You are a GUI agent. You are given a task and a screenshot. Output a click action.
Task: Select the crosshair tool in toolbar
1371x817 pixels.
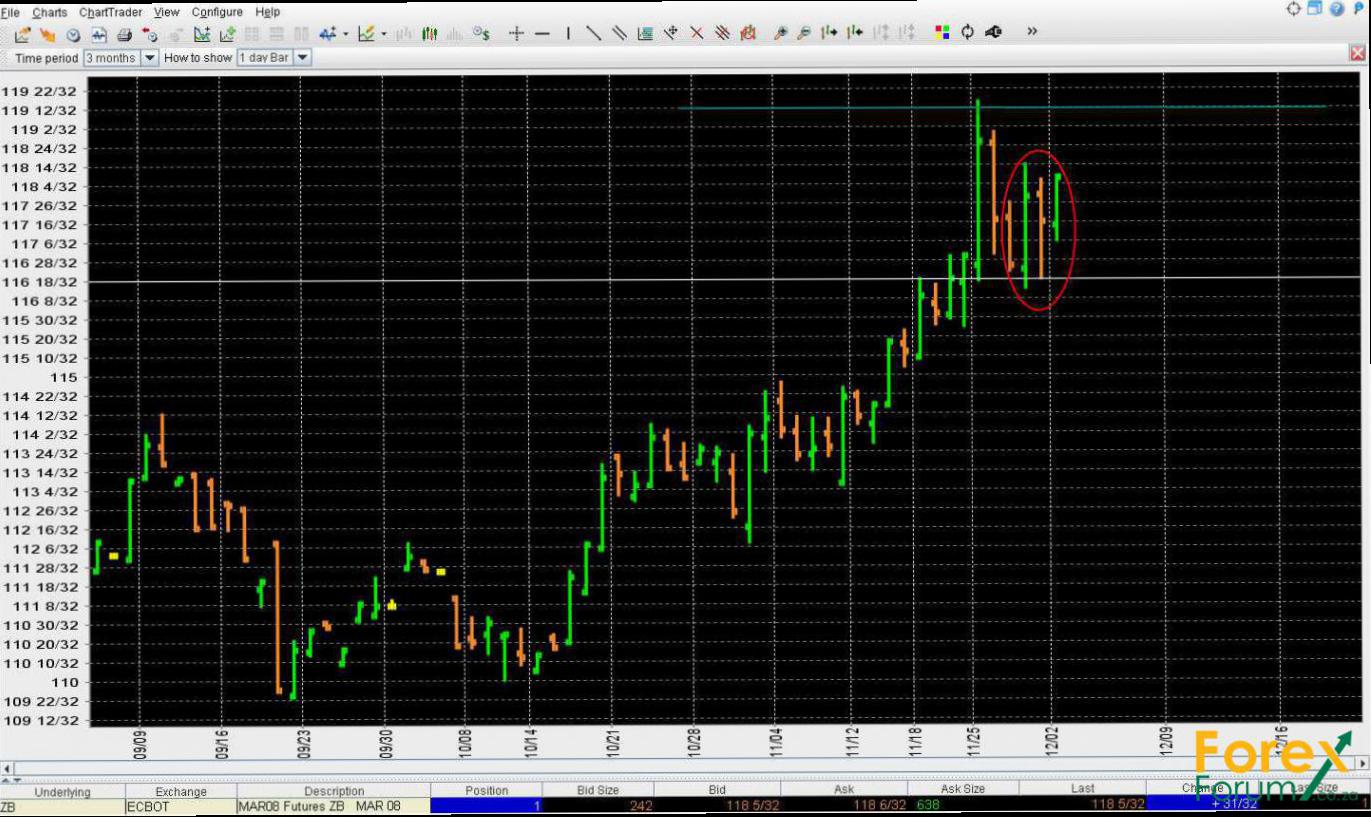516,34
